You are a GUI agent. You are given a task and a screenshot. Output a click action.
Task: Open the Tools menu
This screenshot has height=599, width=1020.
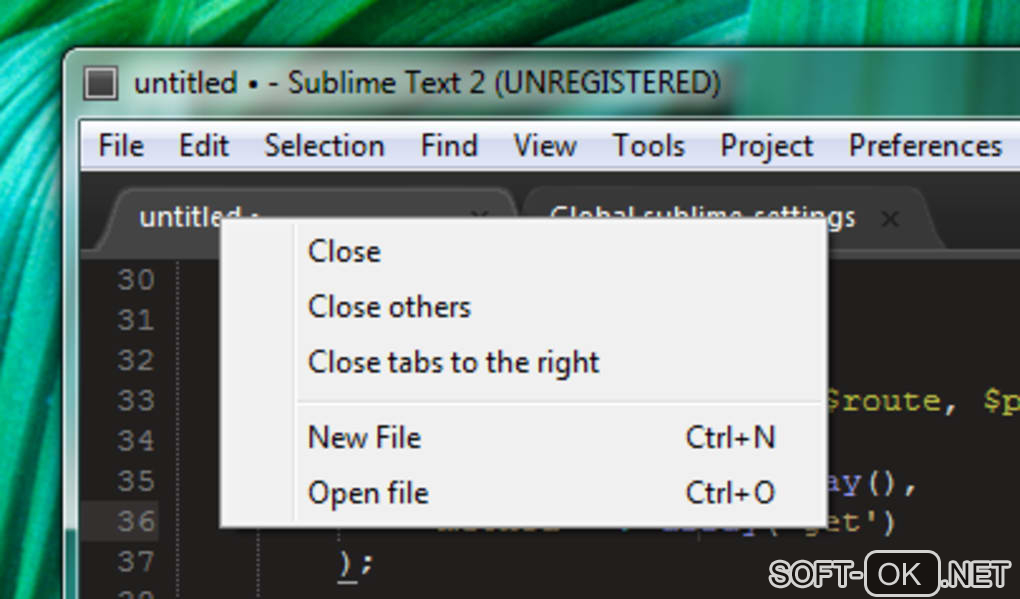tap(648, 146)
